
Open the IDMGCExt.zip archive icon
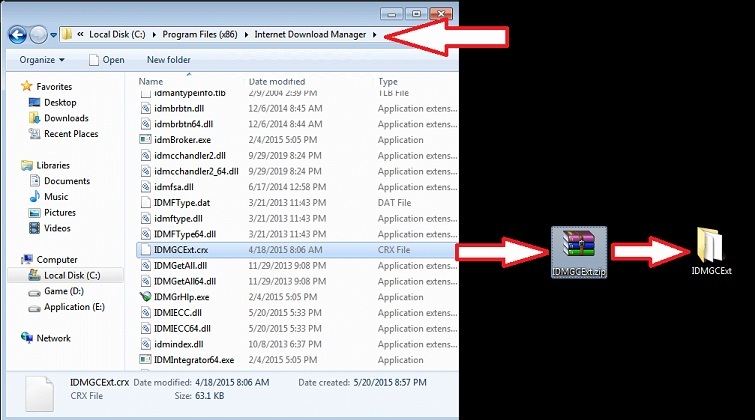point(579,247)
